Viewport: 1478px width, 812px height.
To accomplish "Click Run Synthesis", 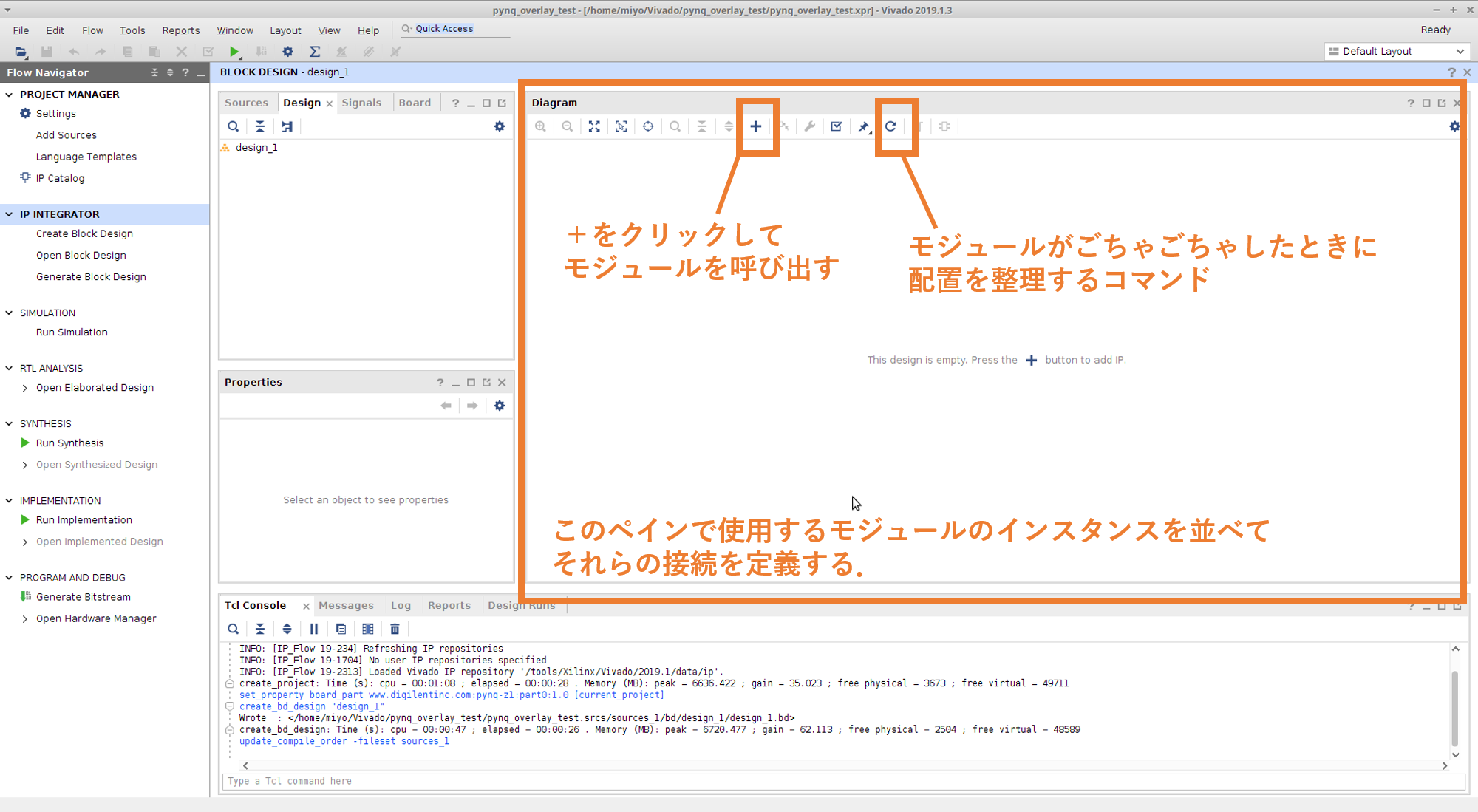I will [x=69, y=443].
